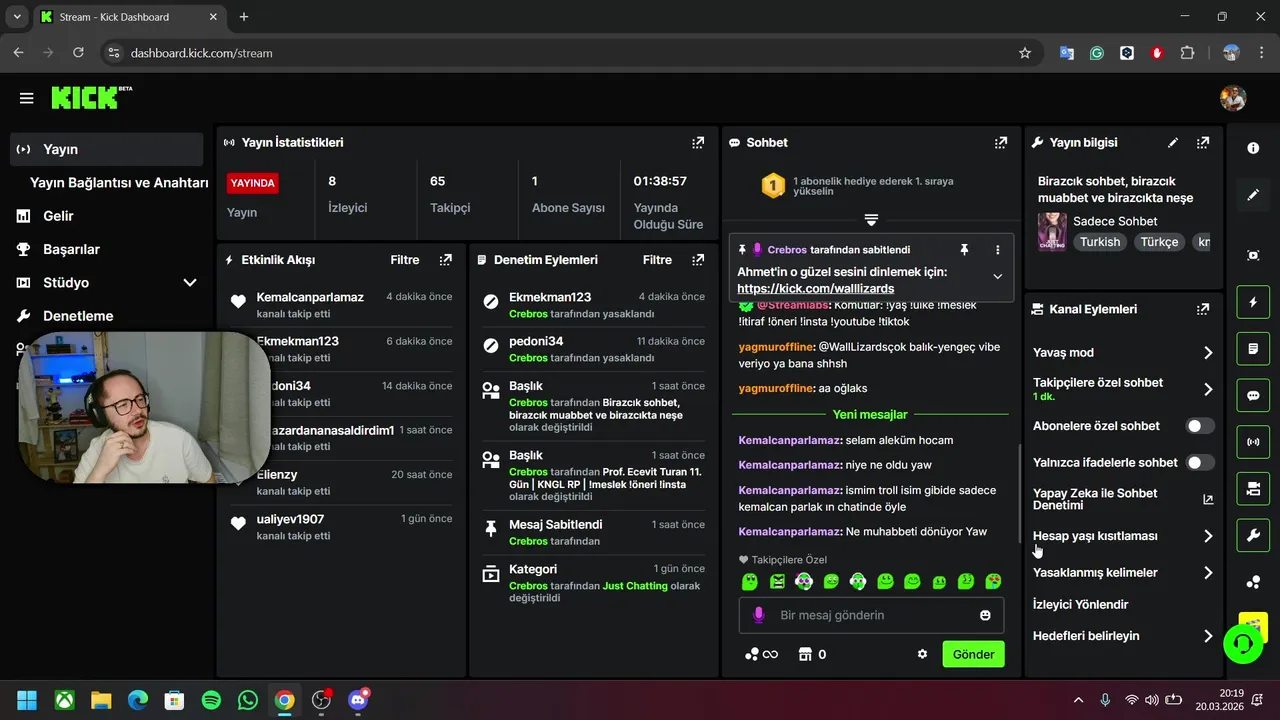1280x720 pixels.
Task: Open the Windows Start menu
Action: click(27, 700)
